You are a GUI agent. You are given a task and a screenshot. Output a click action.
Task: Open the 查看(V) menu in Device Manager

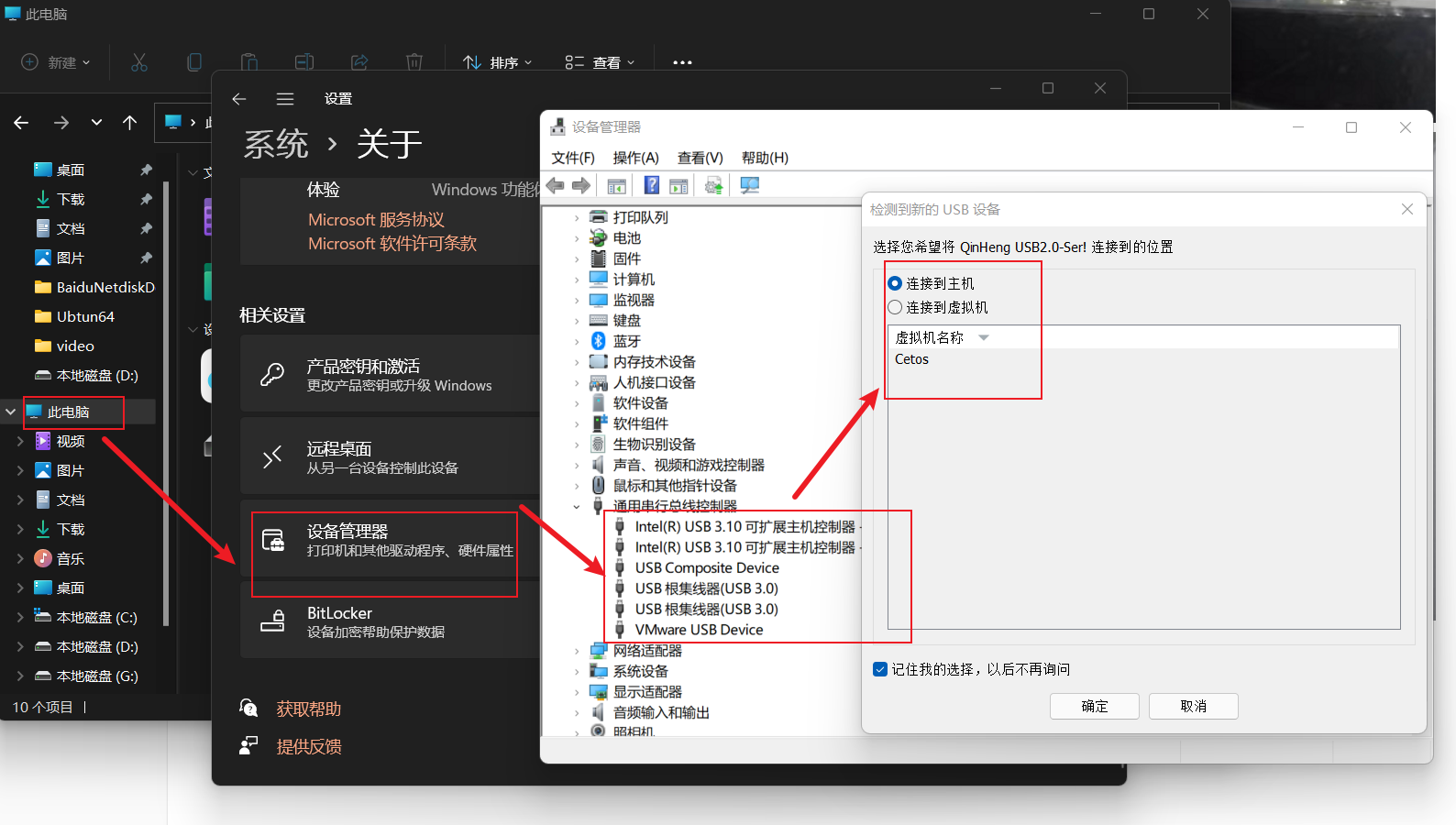click(700, 158)
